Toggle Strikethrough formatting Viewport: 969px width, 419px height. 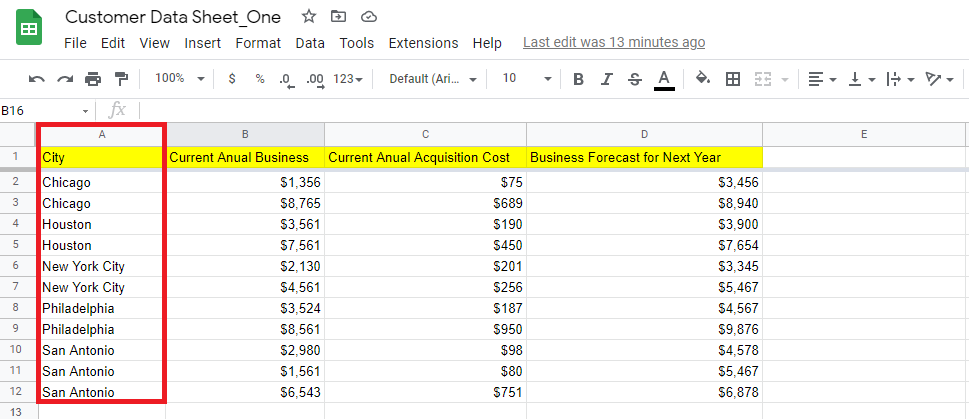tap(635, 79)
